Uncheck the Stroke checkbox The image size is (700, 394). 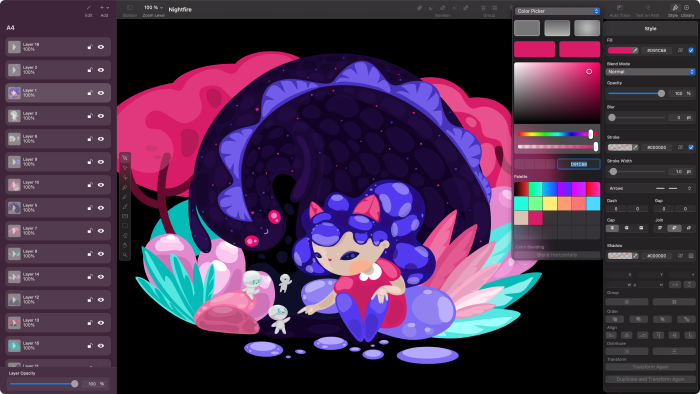(x=691, y=147)
